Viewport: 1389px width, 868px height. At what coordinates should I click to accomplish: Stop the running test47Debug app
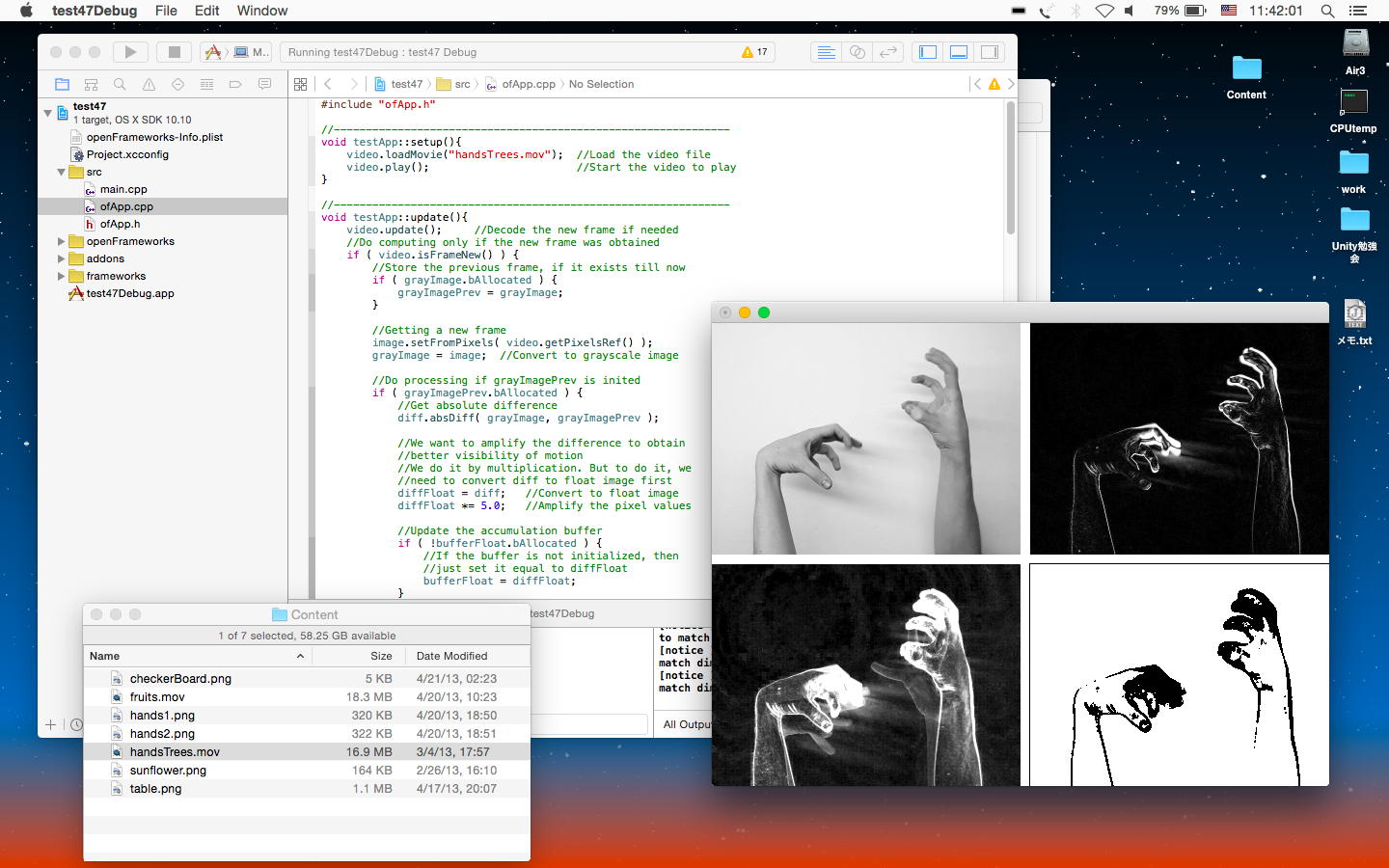(x=174, y=52)
